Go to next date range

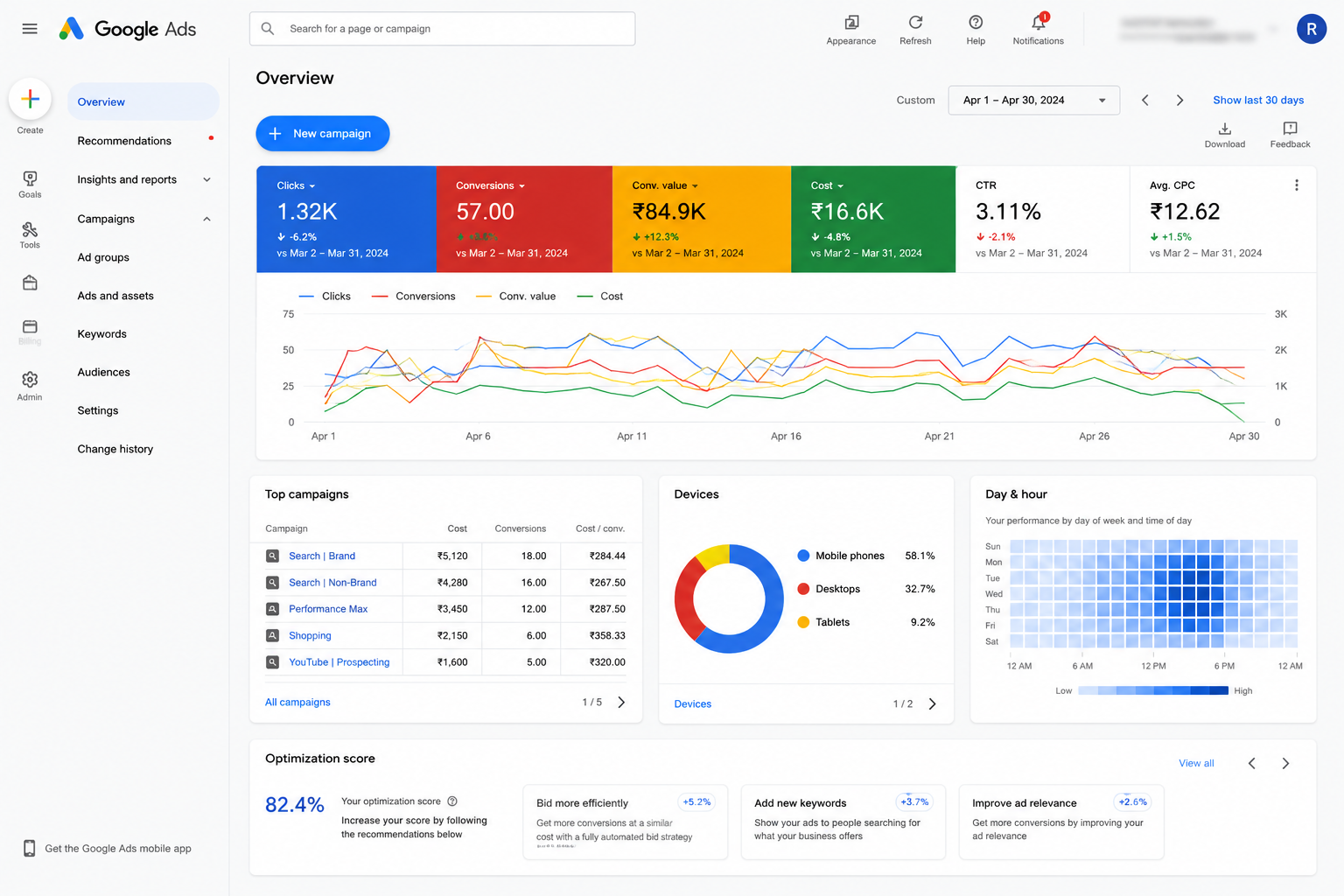(1179, 101)
